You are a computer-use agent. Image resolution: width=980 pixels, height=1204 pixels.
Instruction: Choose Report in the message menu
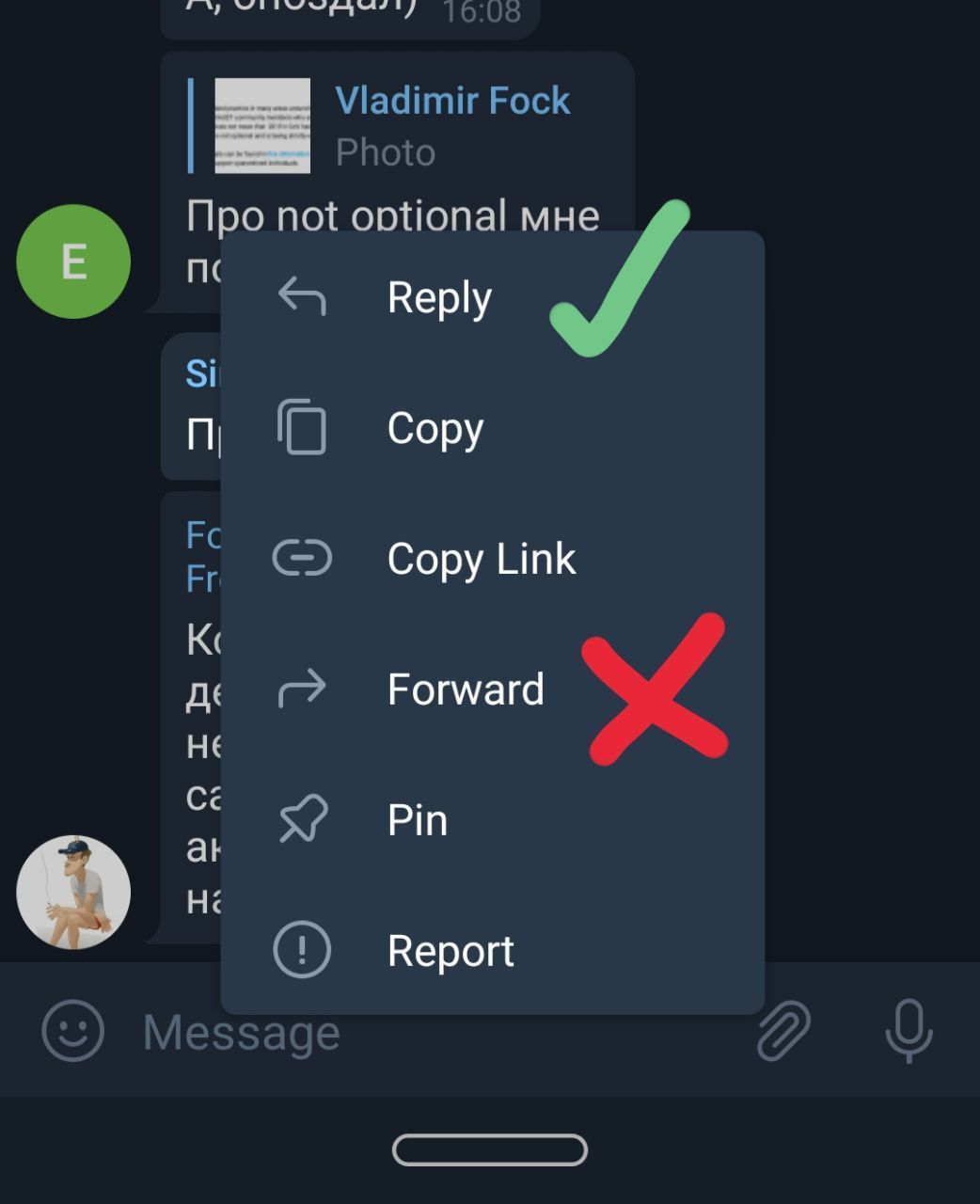click(x=492, y=951)
